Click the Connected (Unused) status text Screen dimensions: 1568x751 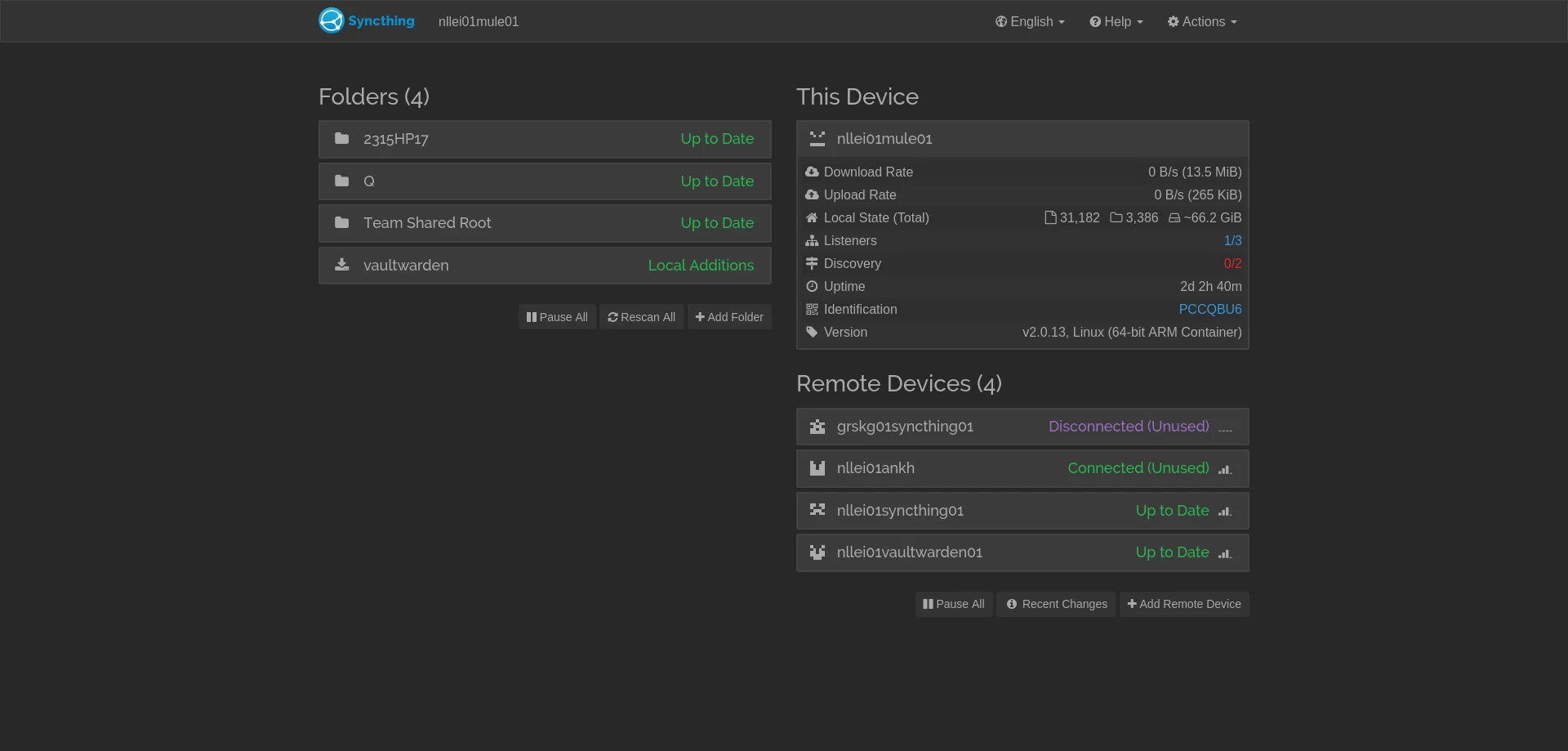[1138, 468]
